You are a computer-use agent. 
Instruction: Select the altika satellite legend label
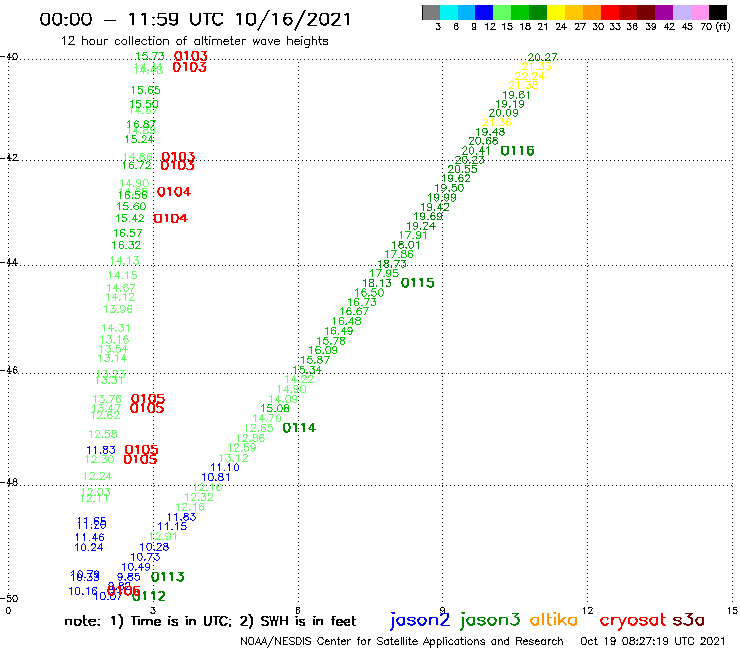tap(554, 619)
